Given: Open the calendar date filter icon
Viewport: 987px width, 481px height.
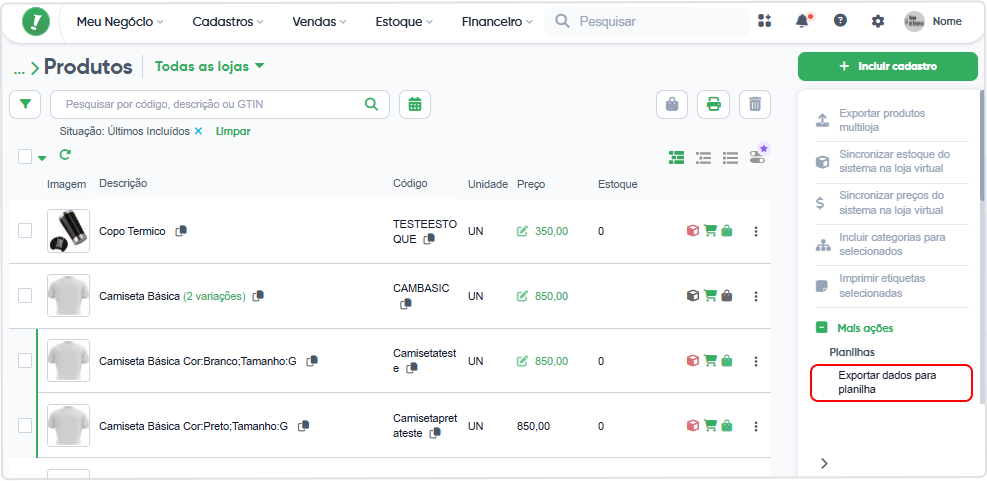Looking at the screenshot, I should (x=415, y=105).
